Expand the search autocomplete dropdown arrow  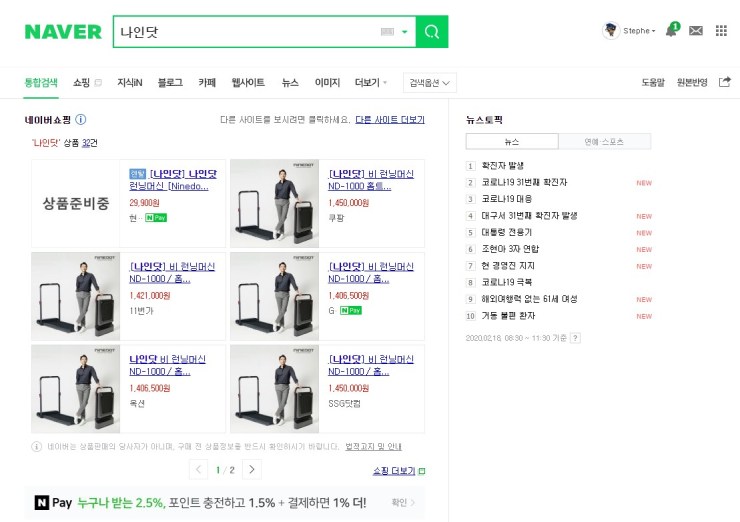405,32
